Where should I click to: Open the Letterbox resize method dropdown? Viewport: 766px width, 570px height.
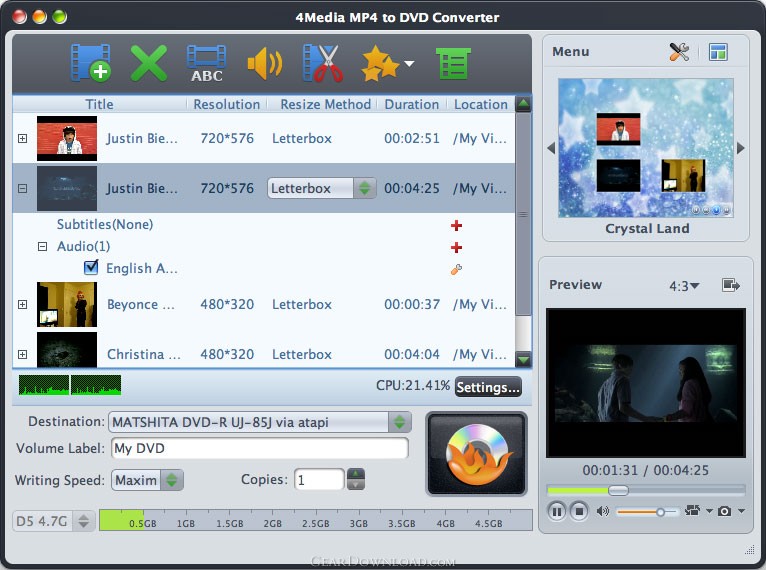(321, 188)
